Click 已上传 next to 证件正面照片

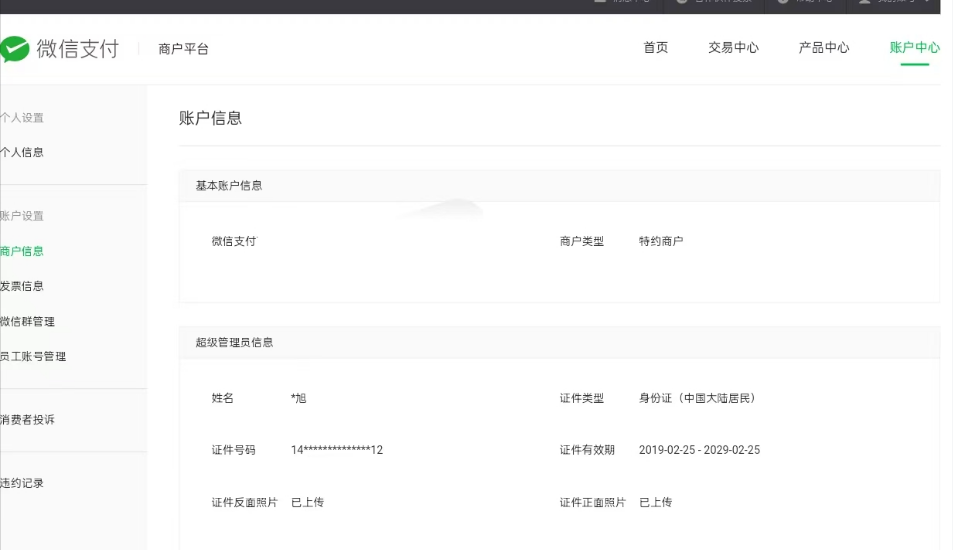click(656, 503)
